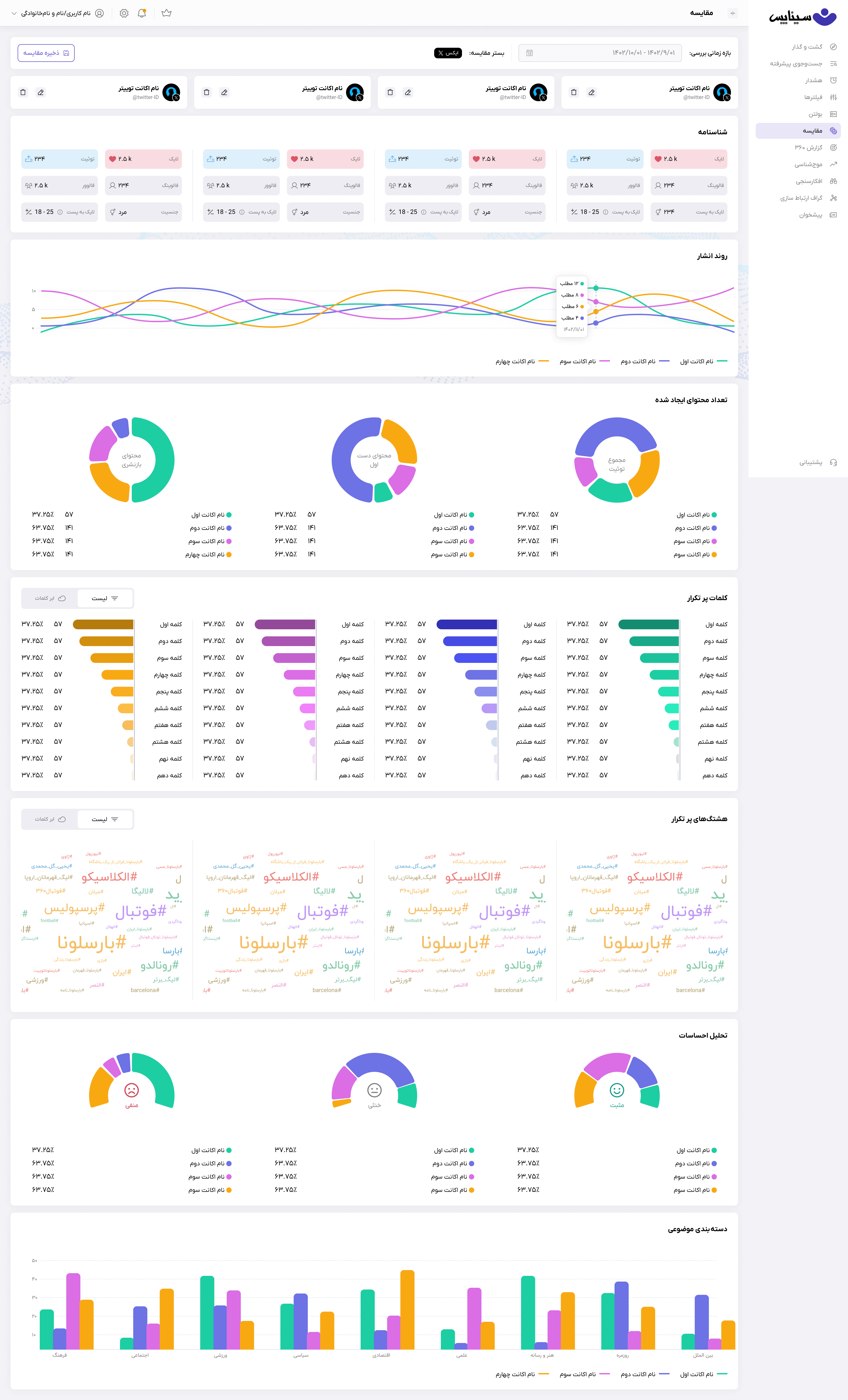The width and height of the screenshot is (848, 1400).
Task: Open the settings gear icon
Action: (124, 13)
